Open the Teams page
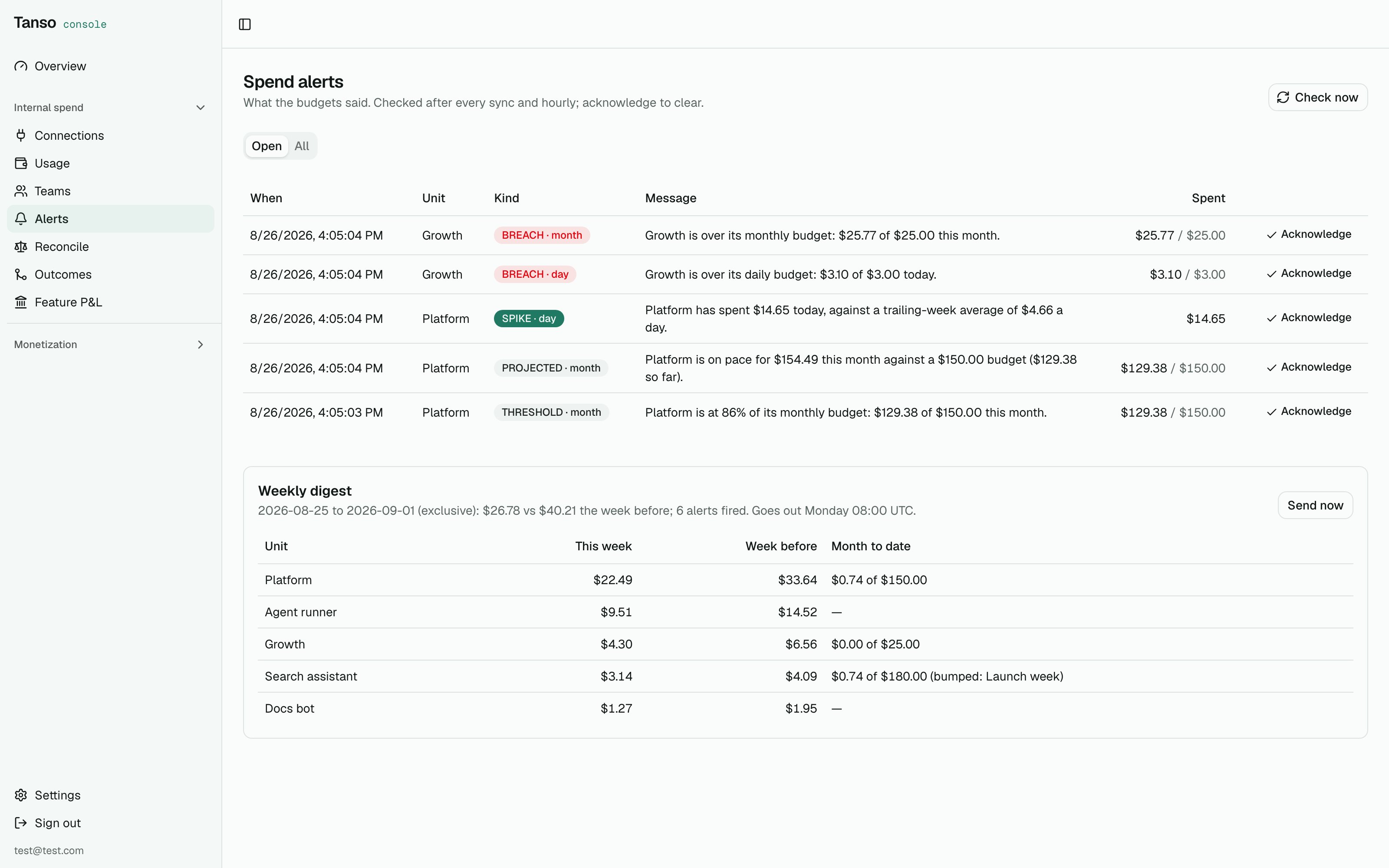1389x868 pixels. pyautogui.click(x=111, y=191)
